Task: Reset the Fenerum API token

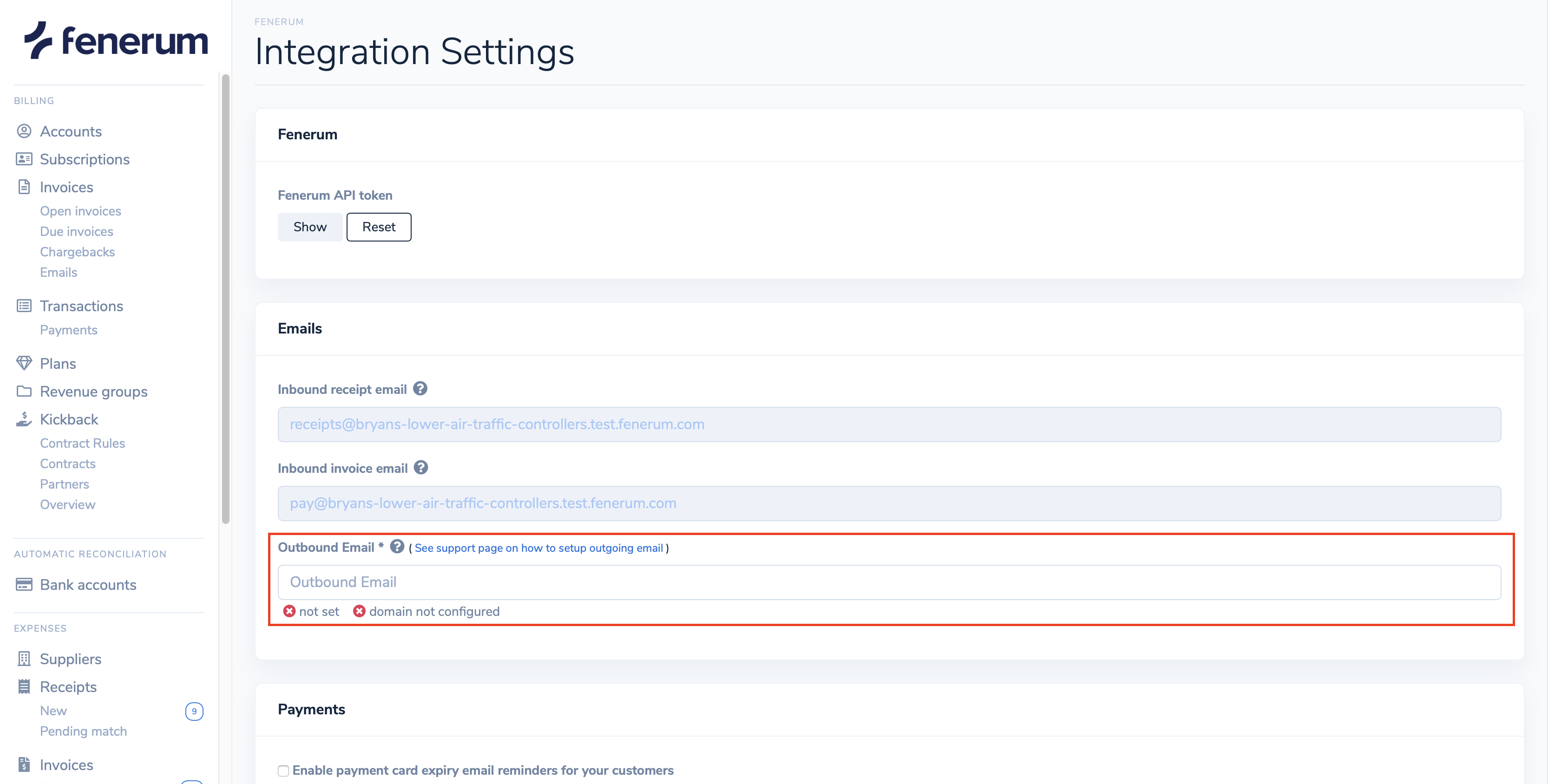Action: [379, 227]
